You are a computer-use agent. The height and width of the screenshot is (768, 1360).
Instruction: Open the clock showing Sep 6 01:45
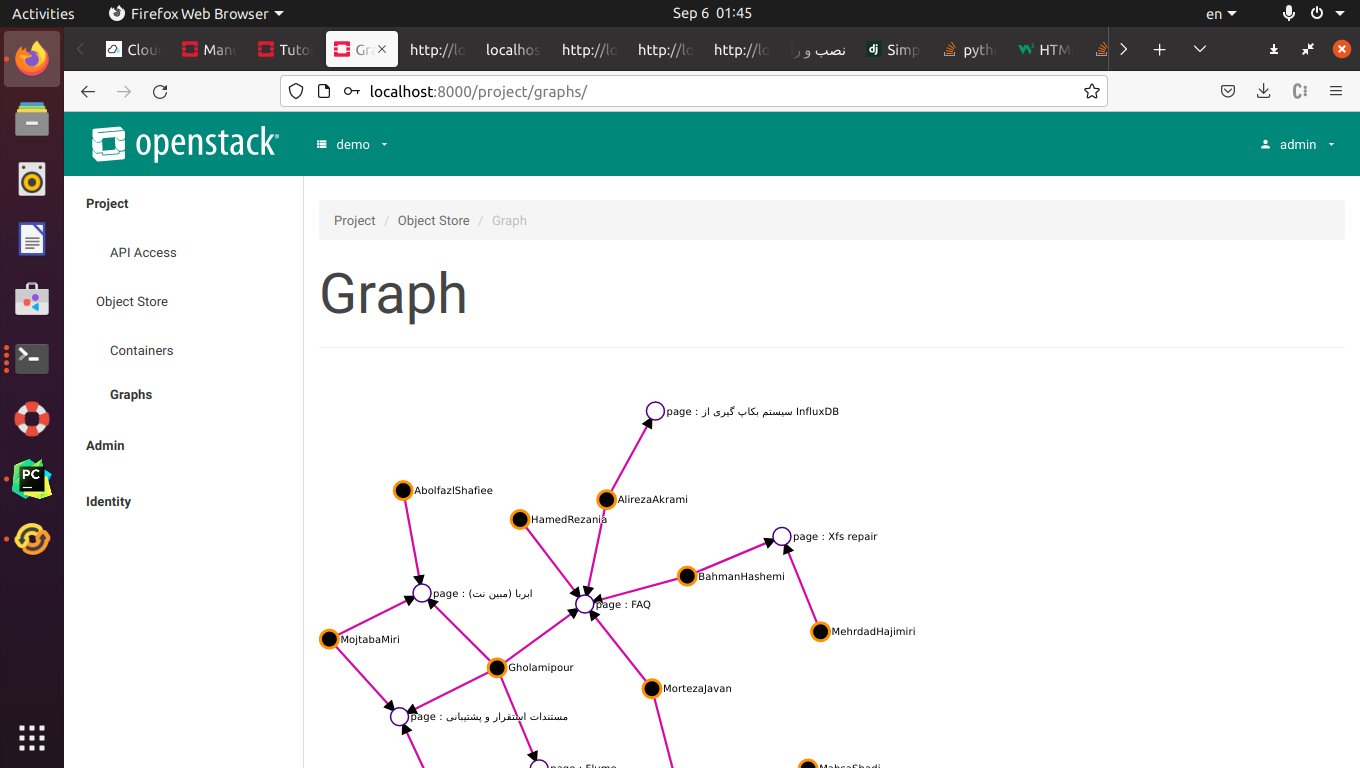712,13
